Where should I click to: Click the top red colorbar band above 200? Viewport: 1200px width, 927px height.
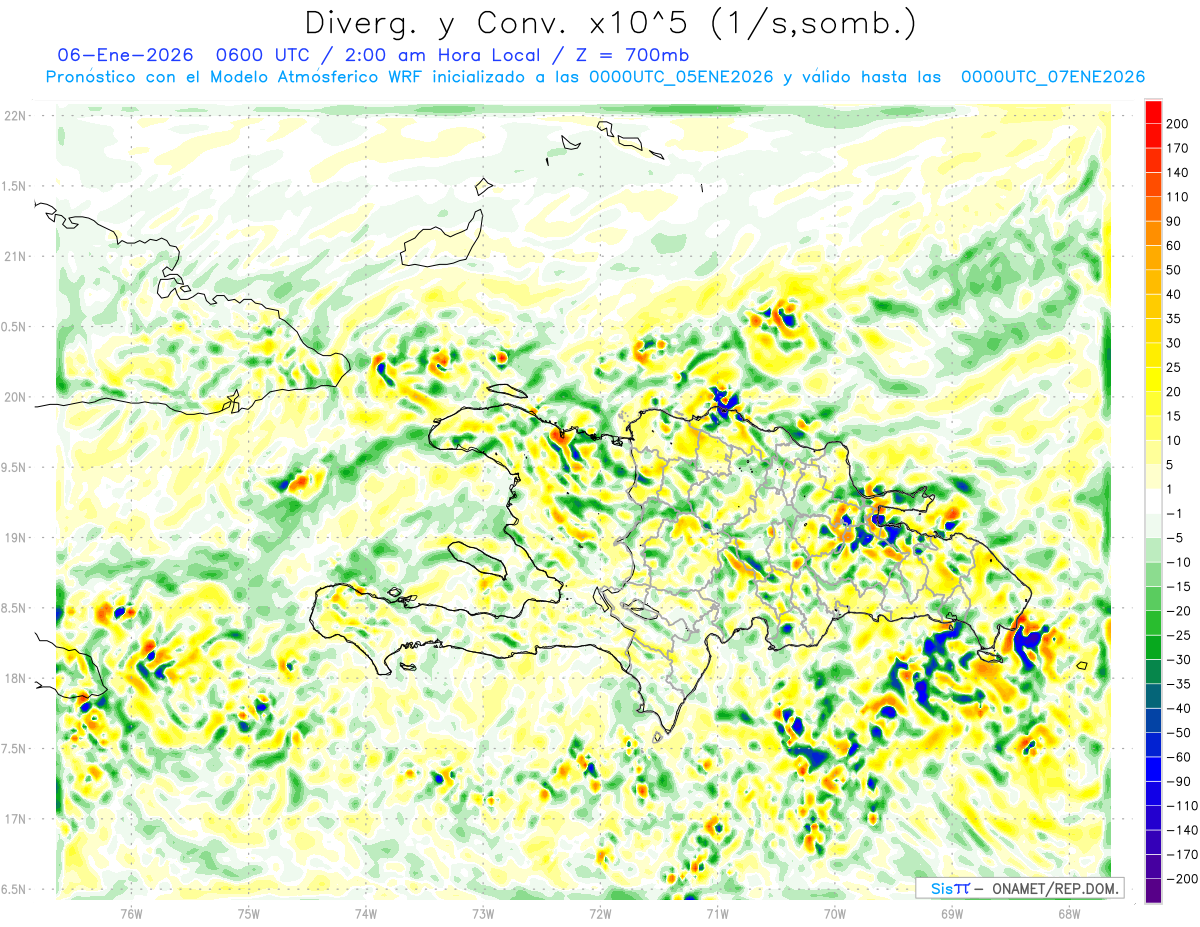click(x=1153, y=112)
